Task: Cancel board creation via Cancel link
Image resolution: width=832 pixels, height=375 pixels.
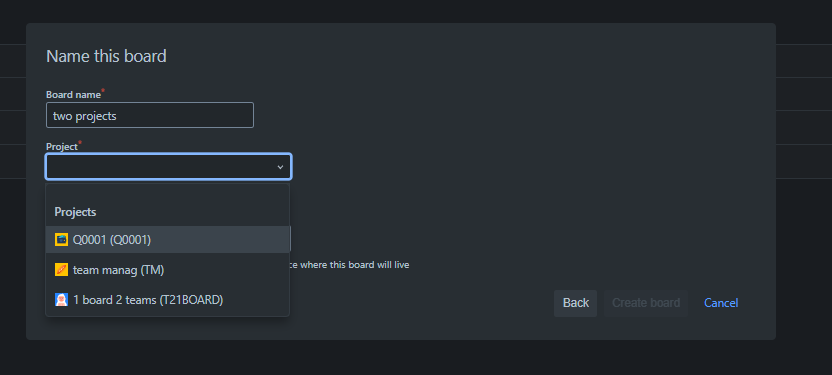Action: click(x=721, y=303)
